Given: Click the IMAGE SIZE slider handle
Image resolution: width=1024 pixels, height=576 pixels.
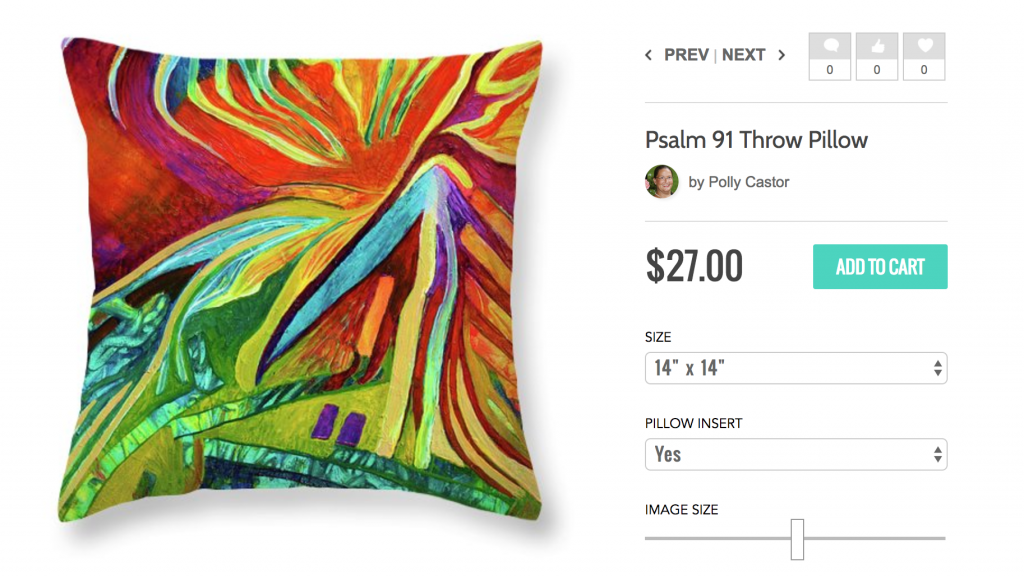Looking at the screenshot, I should click(x=797, y=539).
